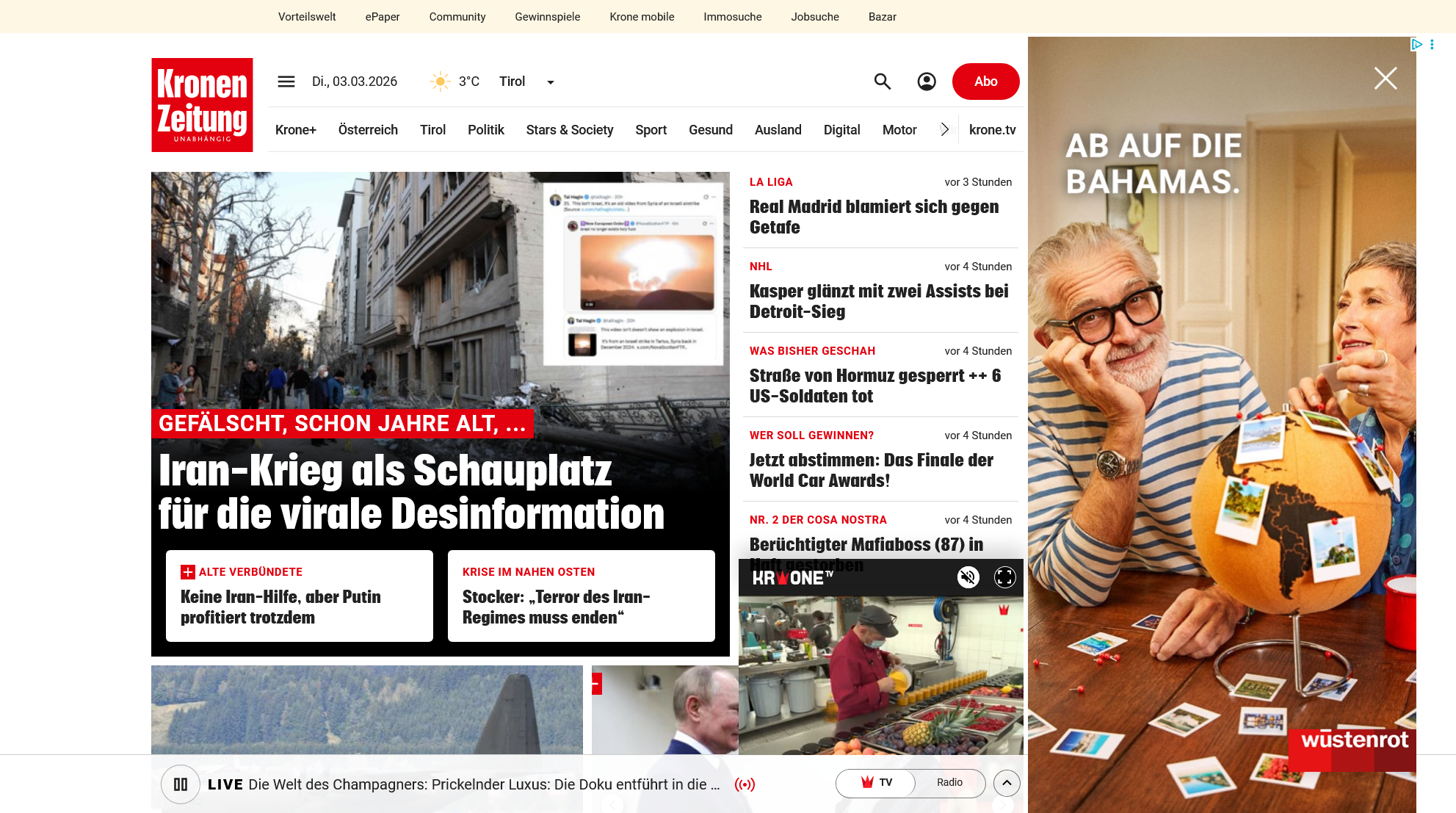Close the Bahamas advertisement with X

(x=1386, y=79)
